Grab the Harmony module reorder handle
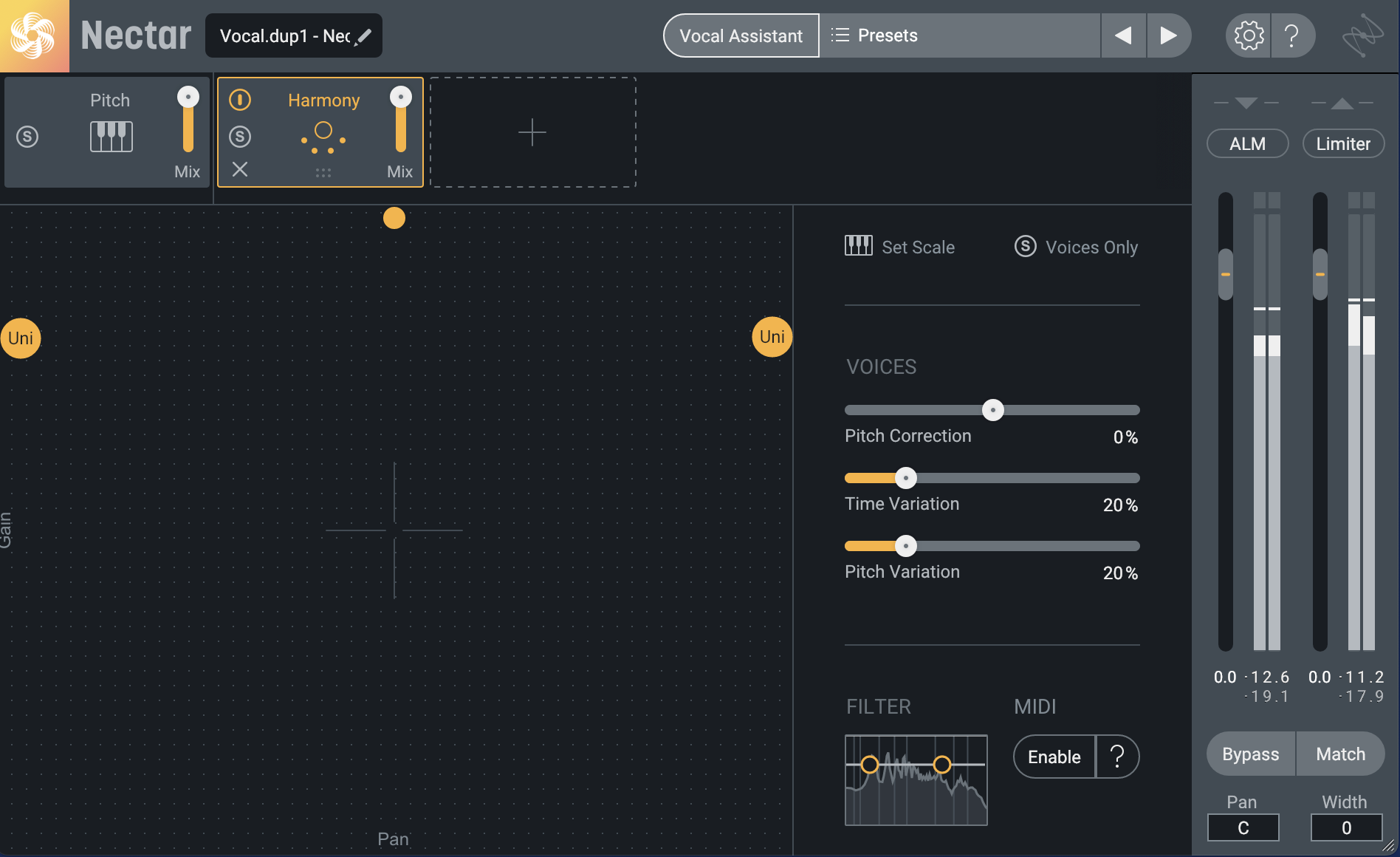 [x=323, y=173]
